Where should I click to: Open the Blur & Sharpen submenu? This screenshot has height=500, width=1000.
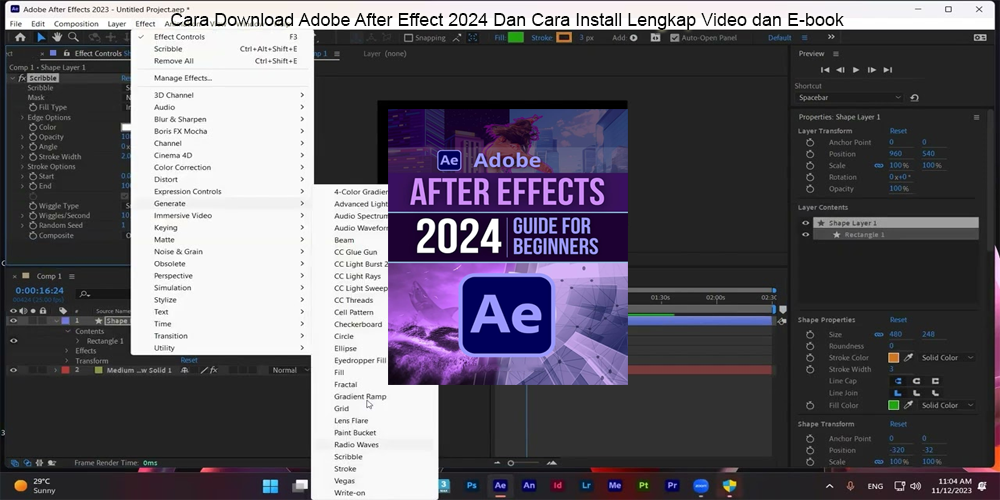pyautogui.click(x=222, y=119)
